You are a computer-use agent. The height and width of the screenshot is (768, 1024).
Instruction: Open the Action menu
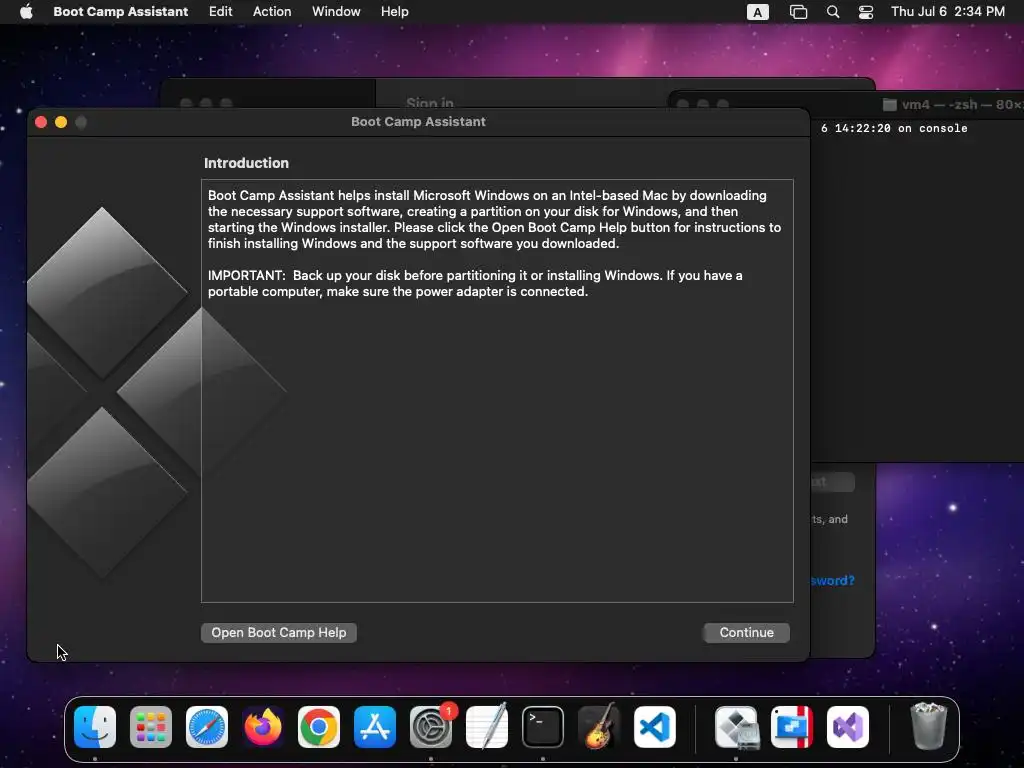tap(272, 12)
